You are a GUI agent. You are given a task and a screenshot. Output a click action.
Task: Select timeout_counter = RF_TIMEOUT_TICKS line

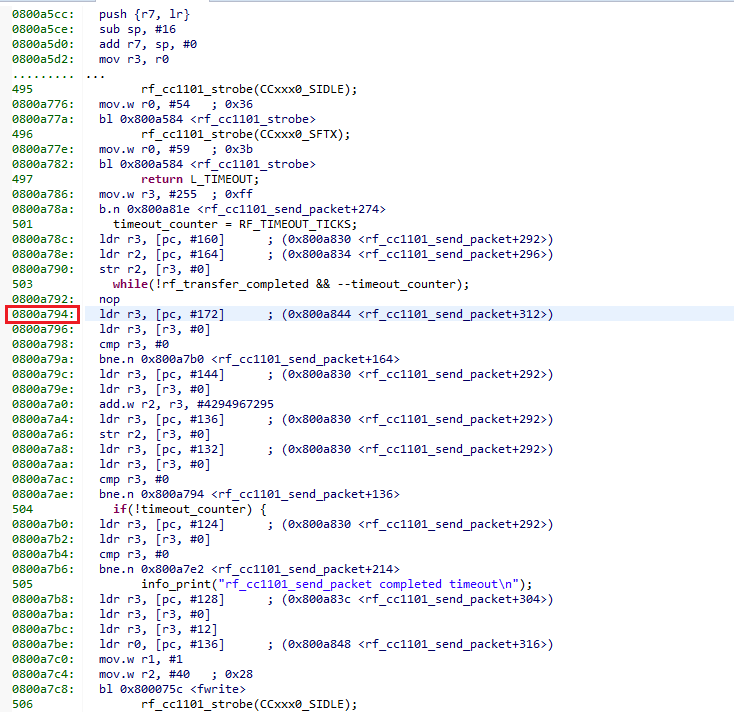click(235, 224)
